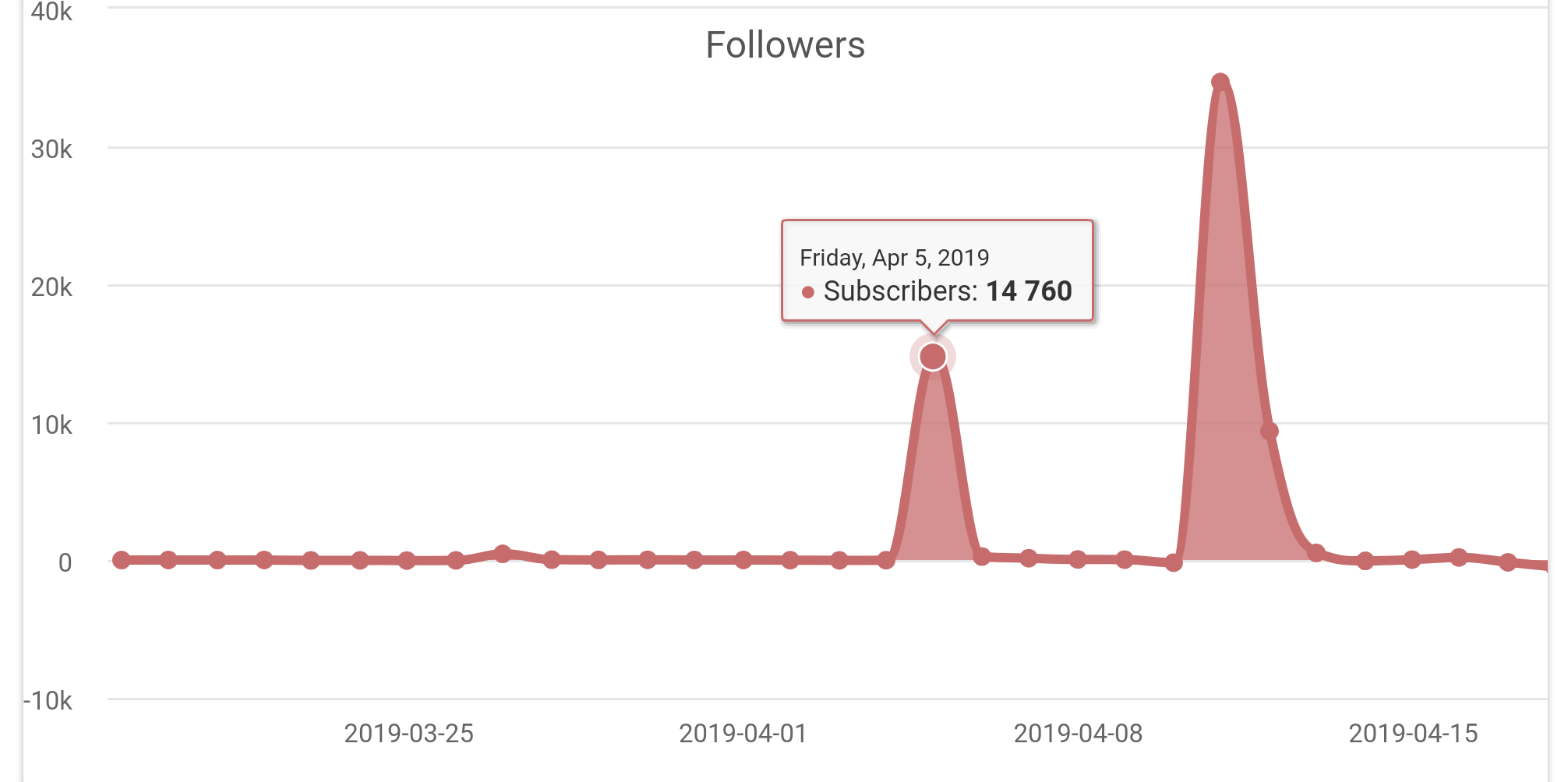Click the -10k y-axis label
Viewport: 1568px width, 782px height.
click(48, 701)
